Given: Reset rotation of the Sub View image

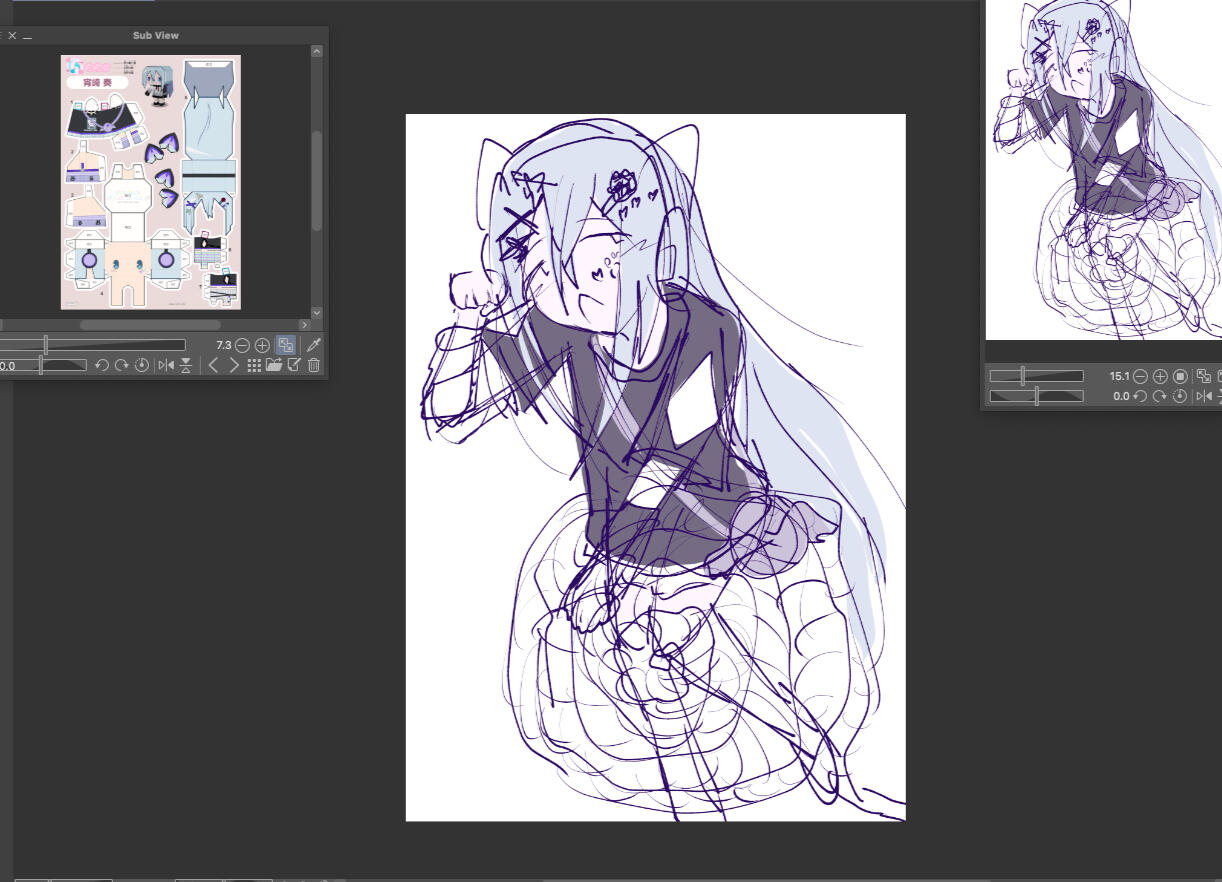Looking at the screenshot, I should [141, 366].
